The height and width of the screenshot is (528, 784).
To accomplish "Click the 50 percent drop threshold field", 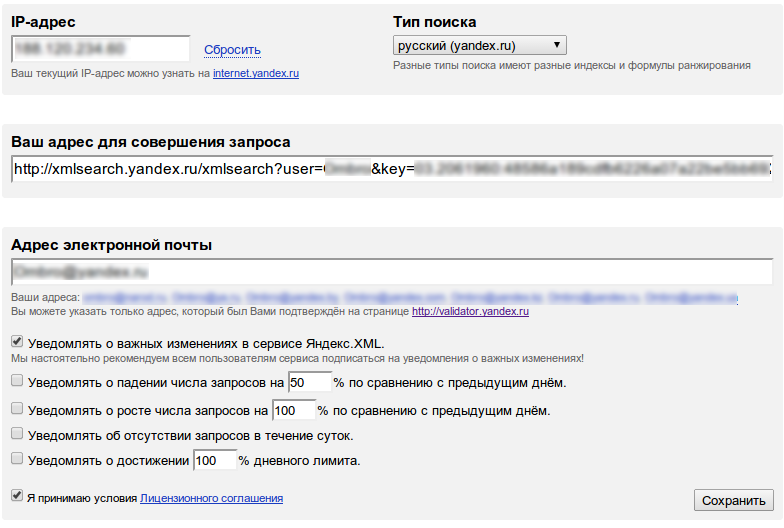I will click(x=310, y=382).
